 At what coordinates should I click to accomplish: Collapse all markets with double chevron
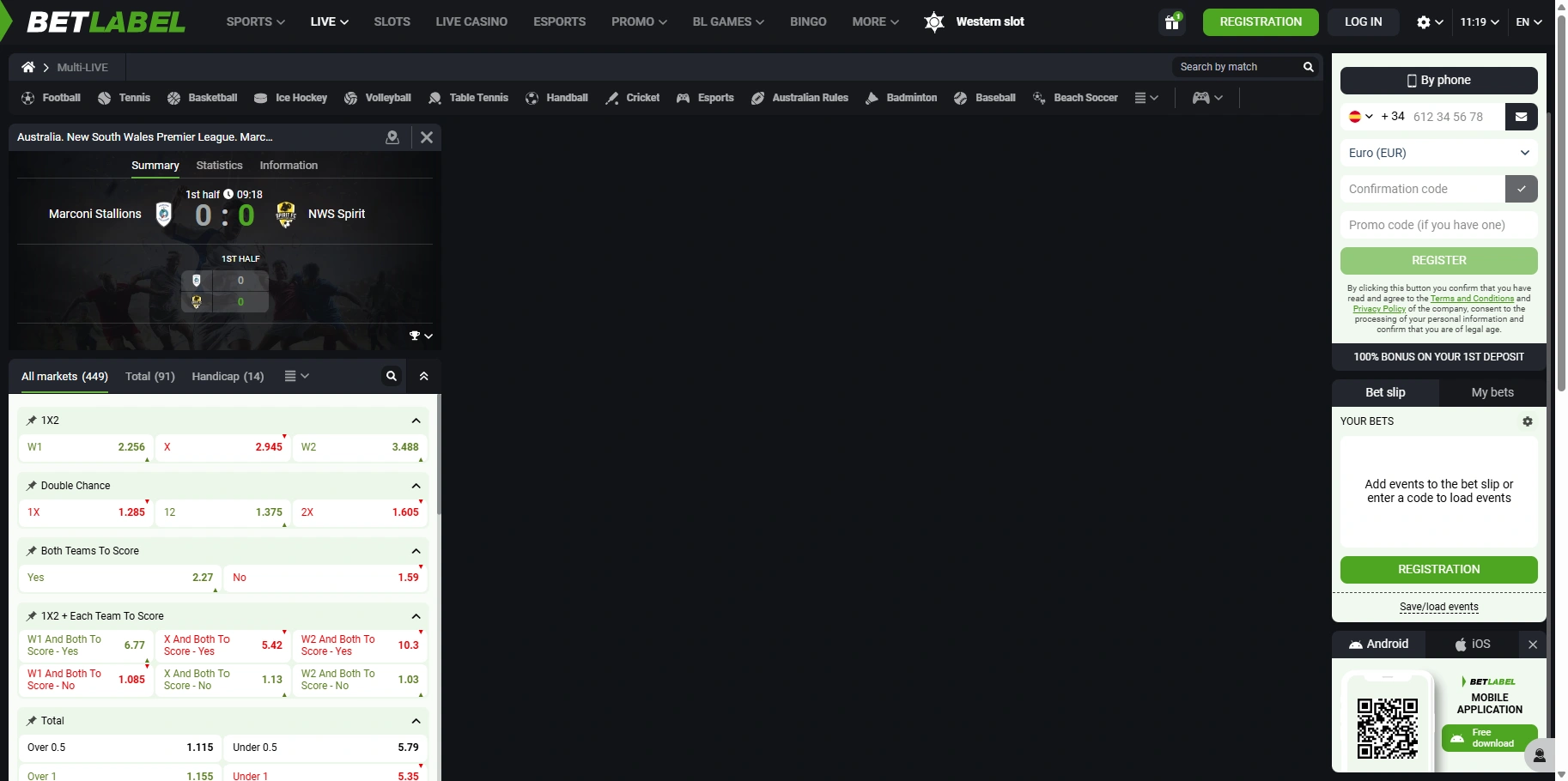pos(423,376)
